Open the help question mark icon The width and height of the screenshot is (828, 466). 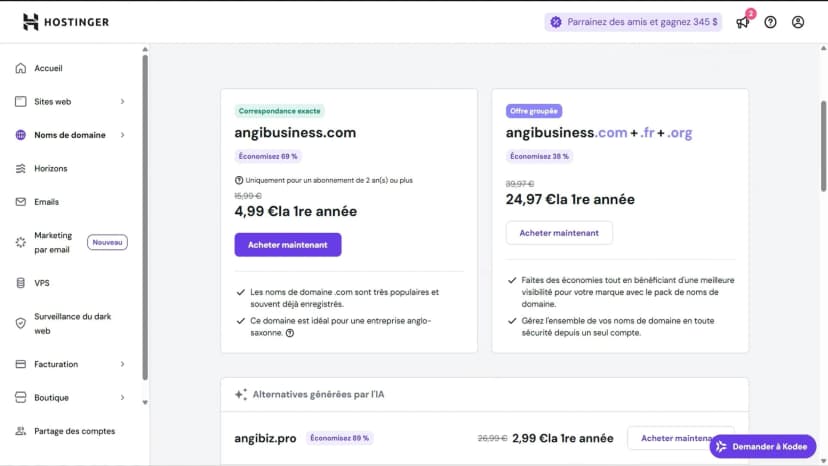[770, 22]
